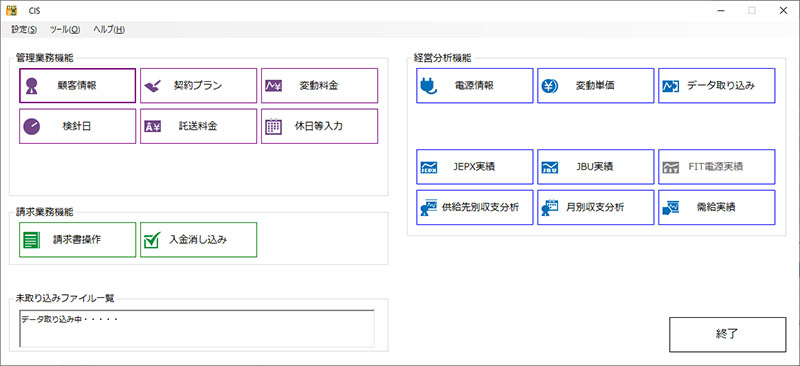Select the 変動単価 yen coin icon
This screenshot has height=366, width=800.
550,86
